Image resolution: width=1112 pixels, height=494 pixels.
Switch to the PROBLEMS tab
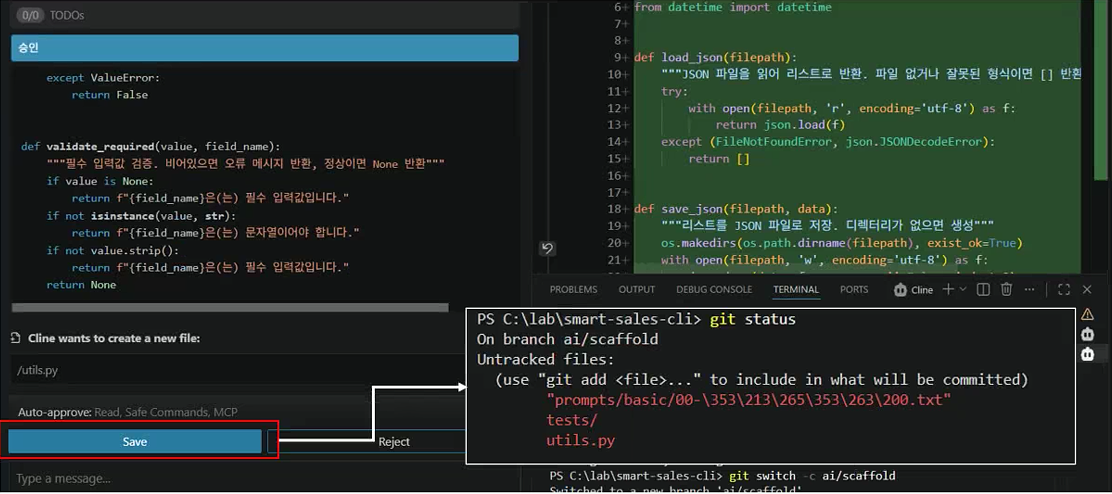tap(573, 289)
